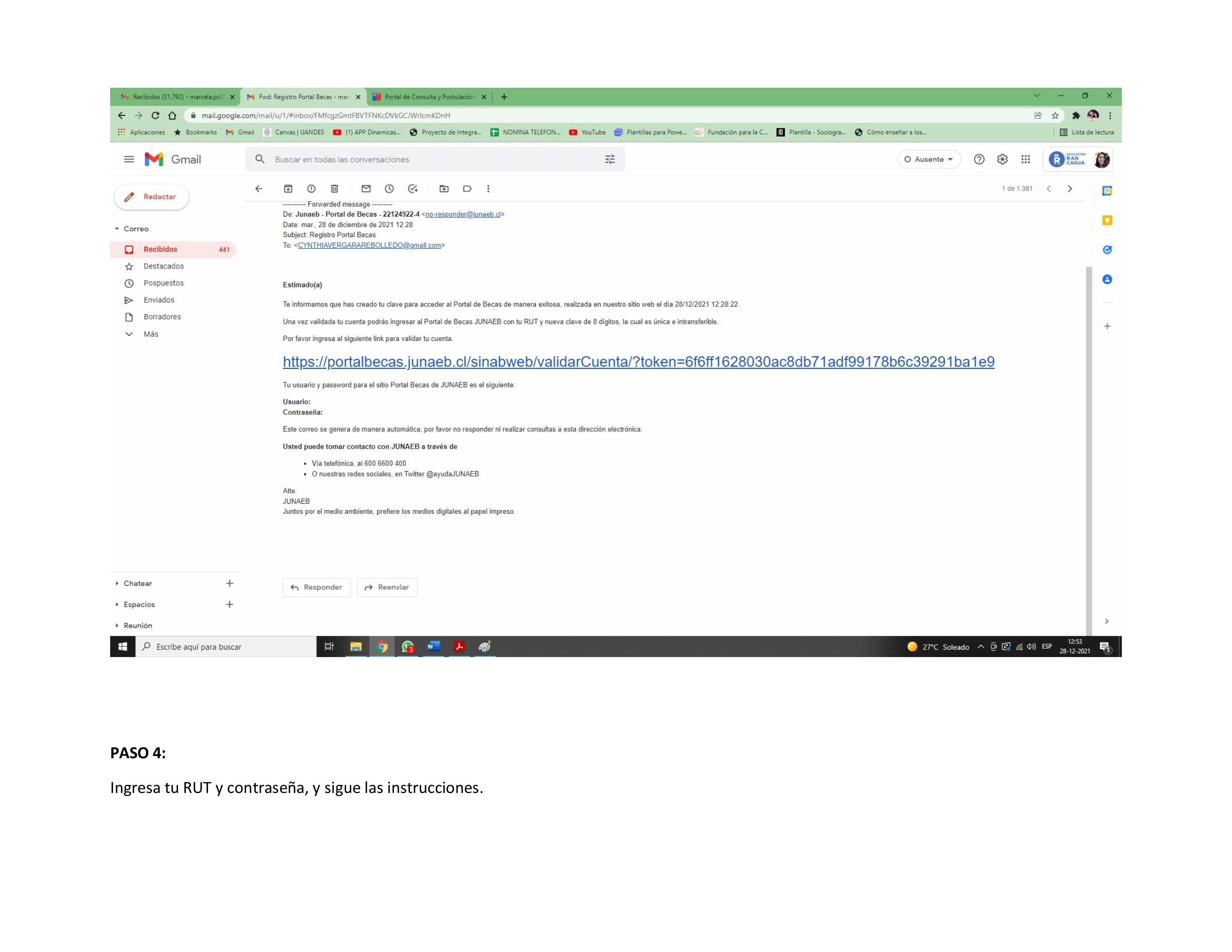Open File Explorer from the taskbar

pos(356,646)
